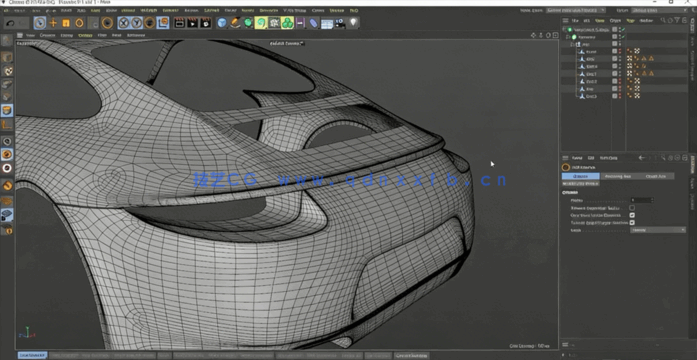
Task: Toggle the X axis lock
Action: [124, 23]
